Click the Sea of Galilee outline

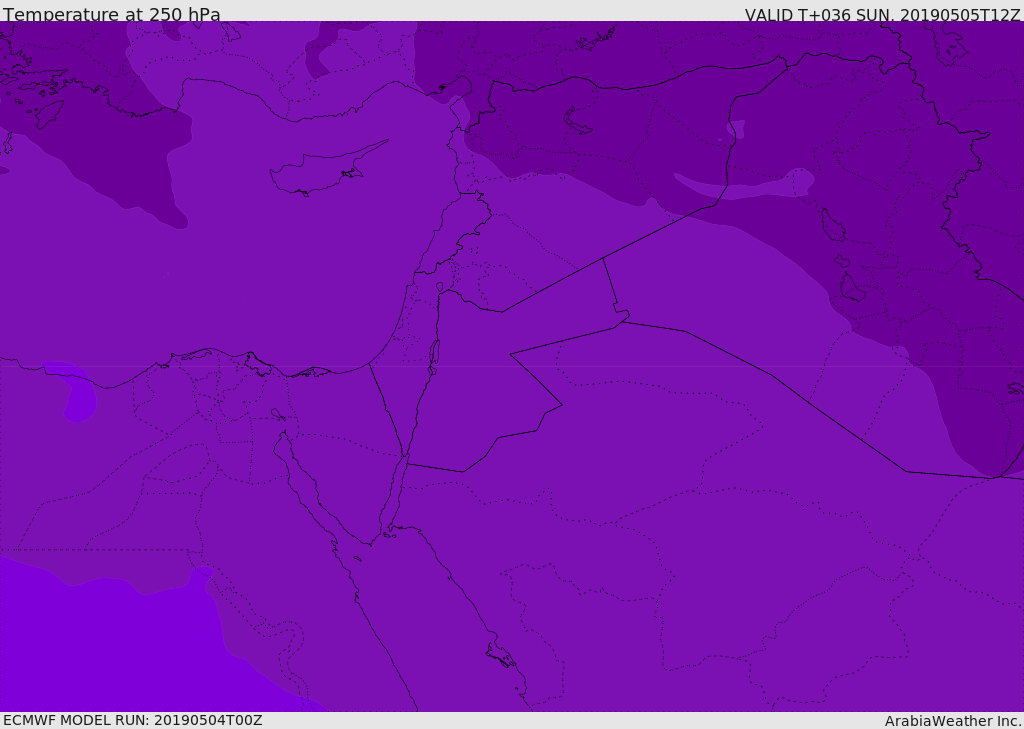pos(440,288)
